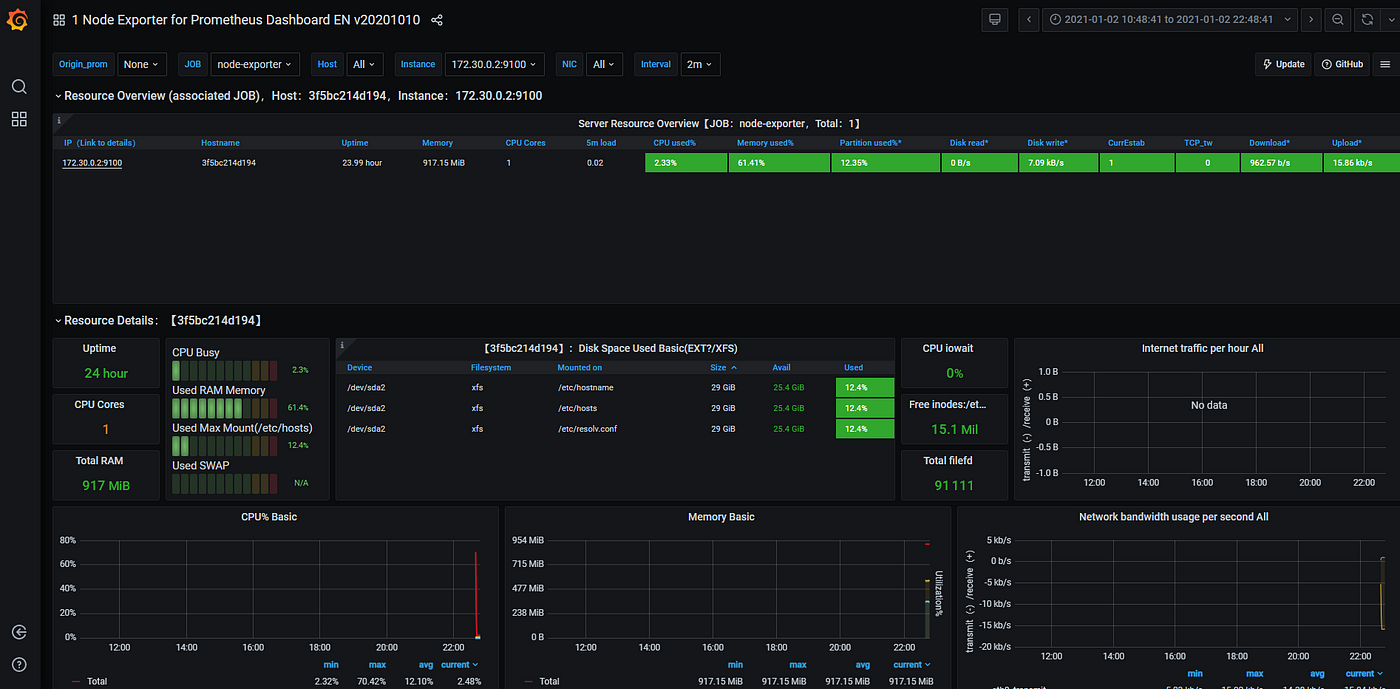Sort disk table by Mounted on column
This screenshot has height=689, width=1400.
pos(580,368)
